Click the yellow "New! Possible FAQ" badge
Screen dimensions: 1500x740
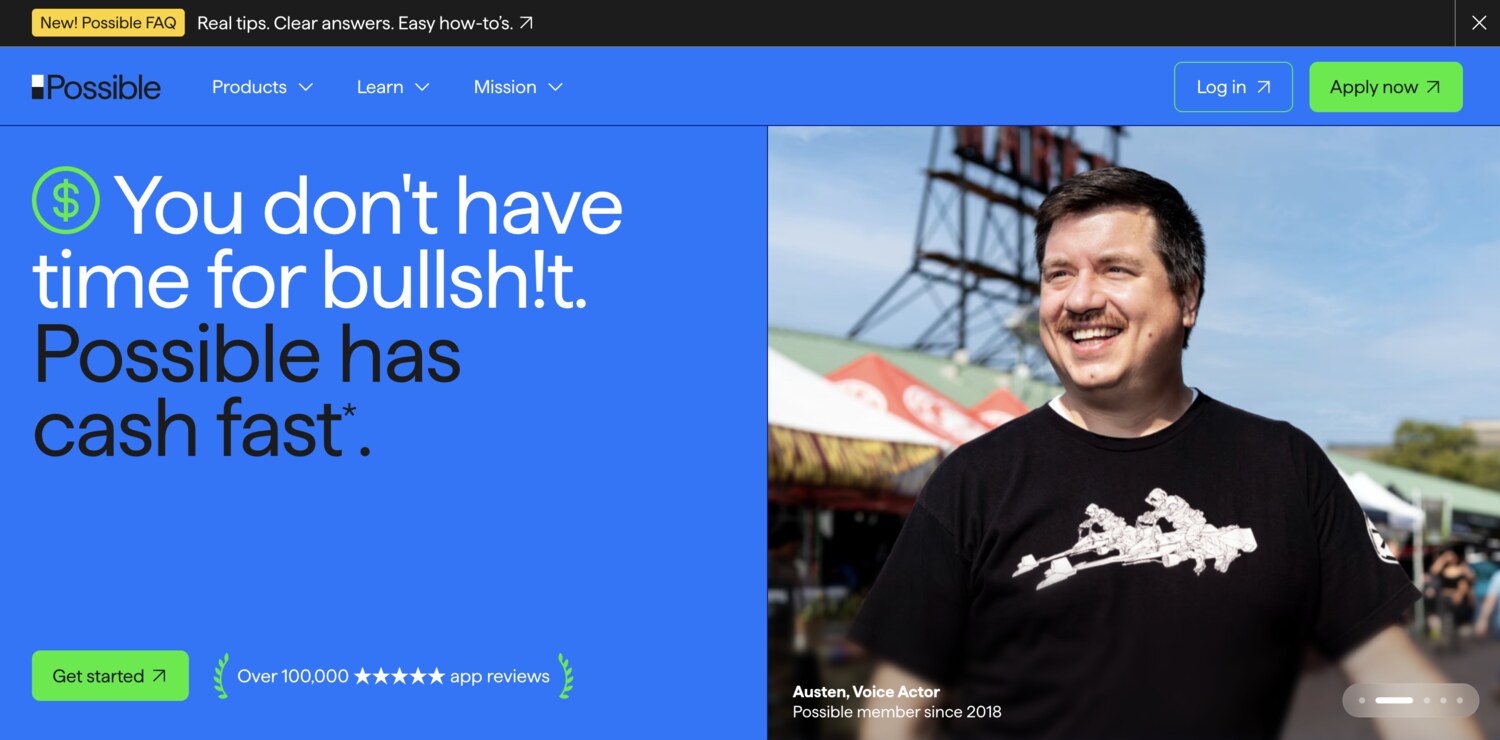click(x=108, y=23)
